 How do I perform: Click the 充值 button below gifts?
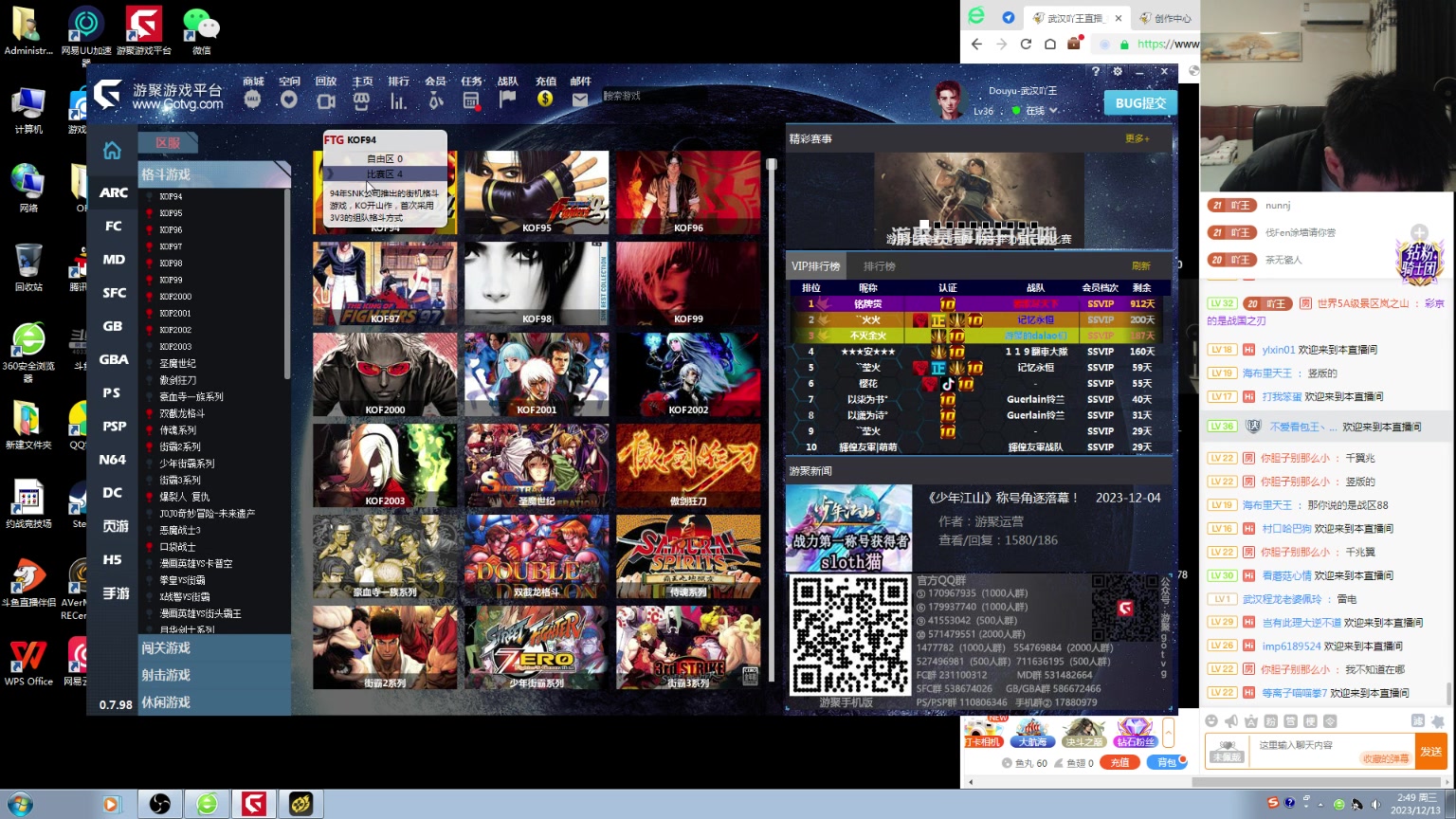1119,762
